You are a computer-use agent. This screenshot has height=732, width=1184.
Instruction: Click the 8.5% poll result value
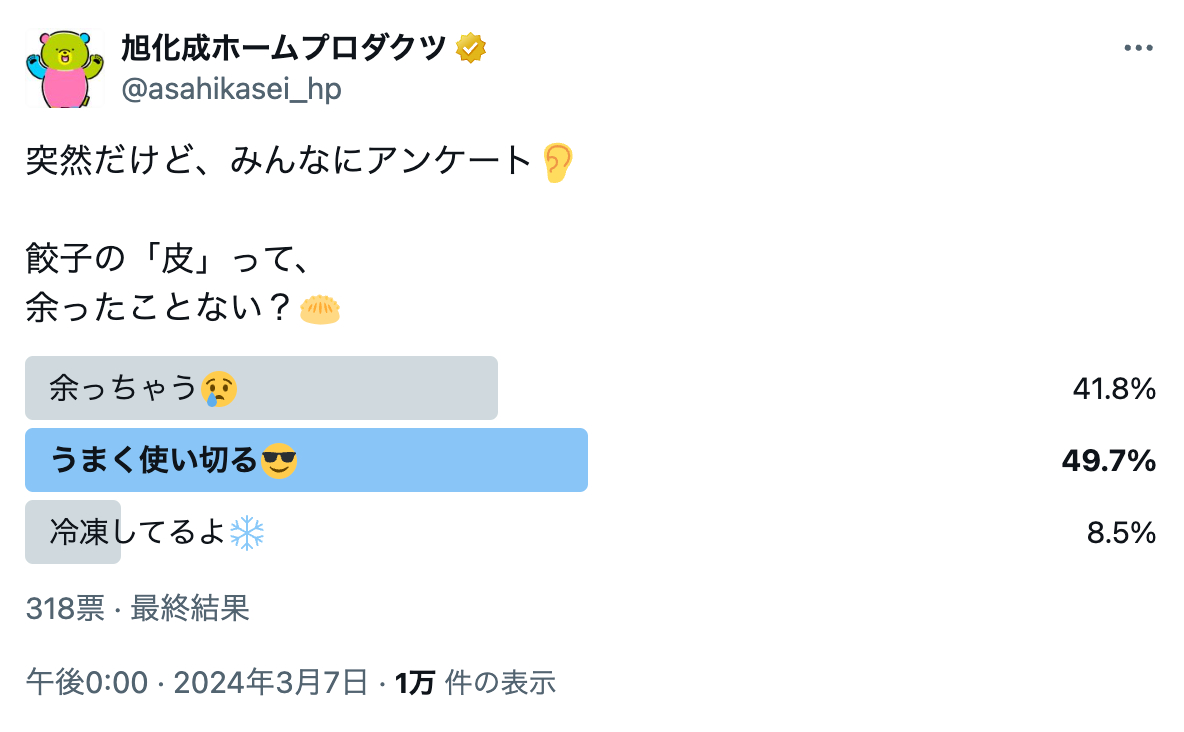tap(1121, 533)
